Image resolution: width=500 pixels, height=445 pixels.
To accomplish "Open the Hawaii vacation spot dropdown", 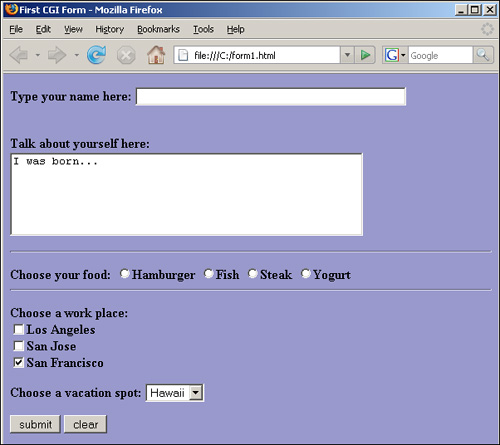I will click(175, 393).
